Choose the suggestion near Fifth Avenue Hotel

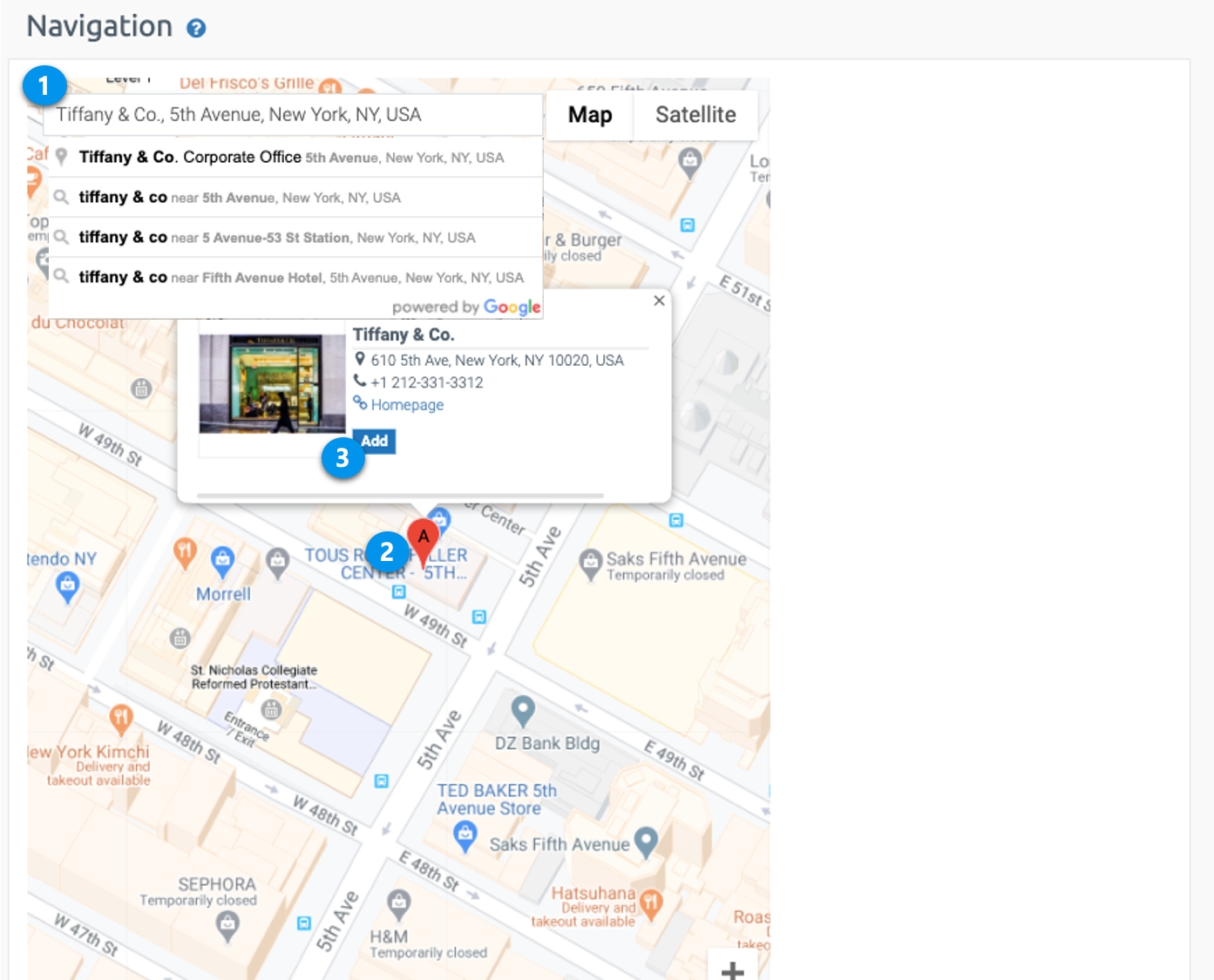coord(295,278)
